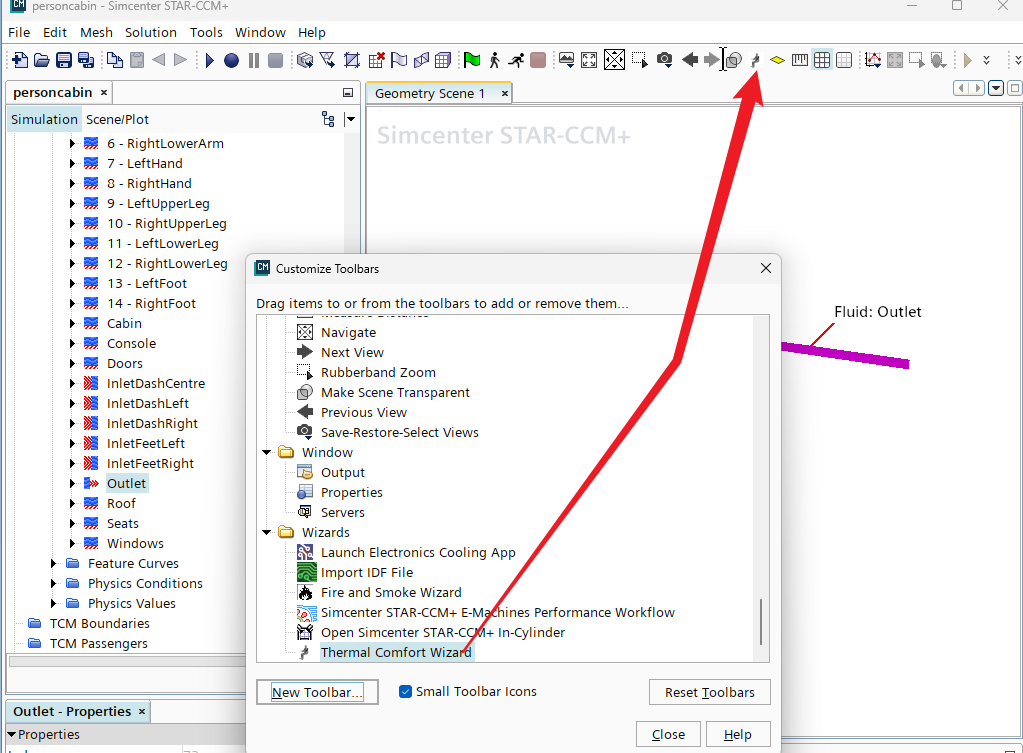Initialize solution with the green flag icon
This screenshot has height=753, width=1023.
click(472, 60)
